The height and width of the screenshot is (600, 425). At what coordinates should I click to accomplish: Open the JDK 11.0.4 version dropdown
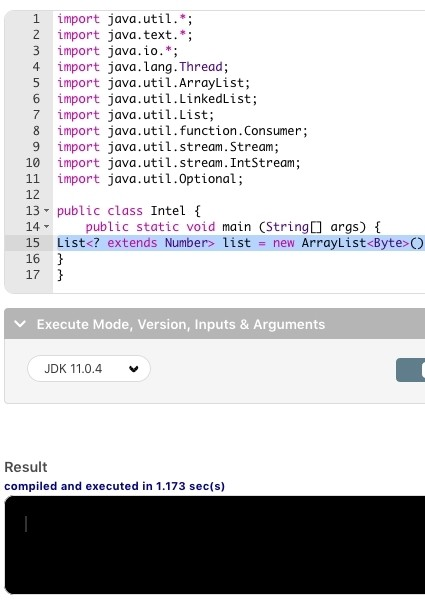pyautogui.click(x=89, y=368)
